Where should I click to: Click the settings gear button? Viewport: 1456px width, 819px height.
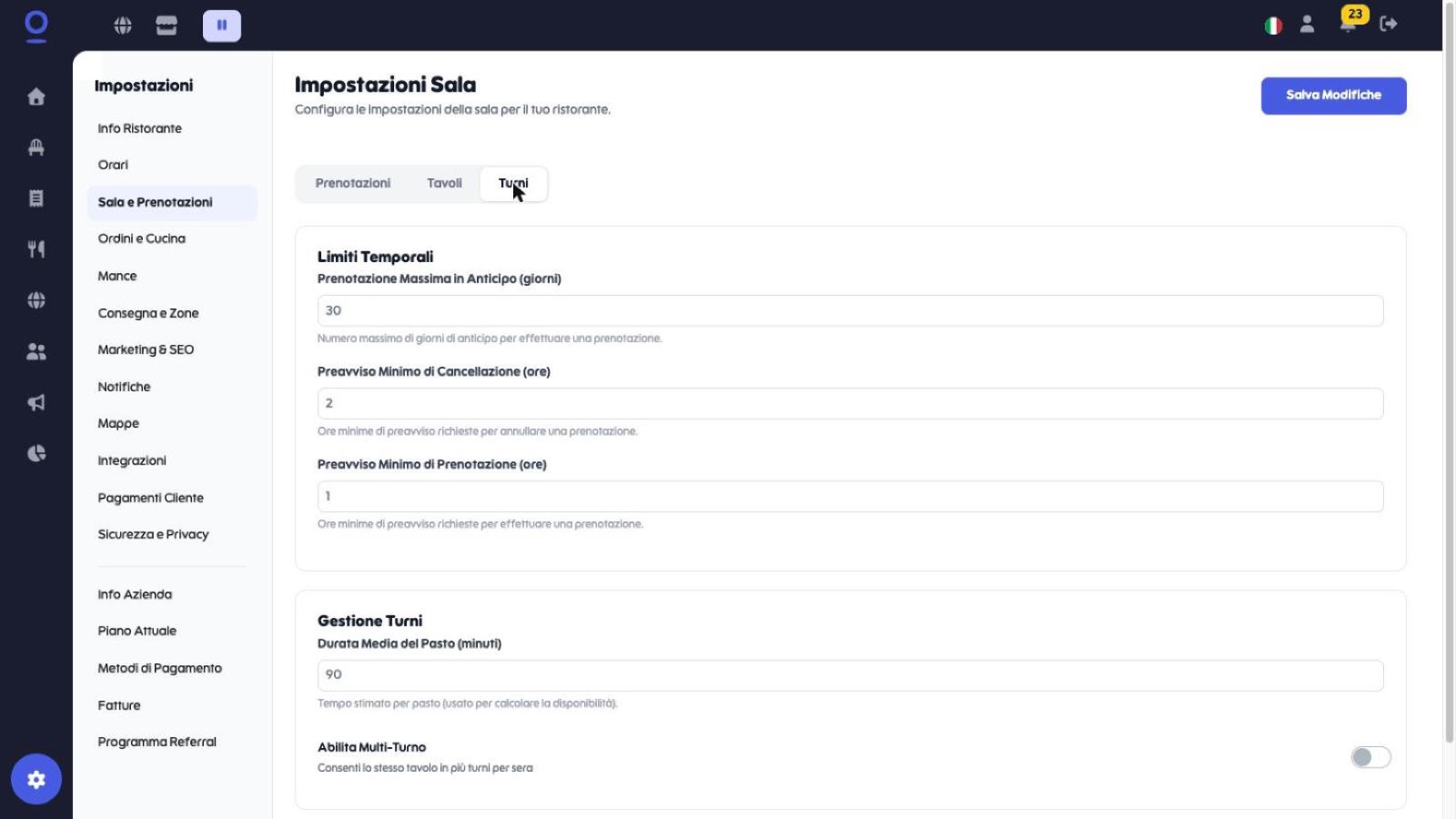36,779
